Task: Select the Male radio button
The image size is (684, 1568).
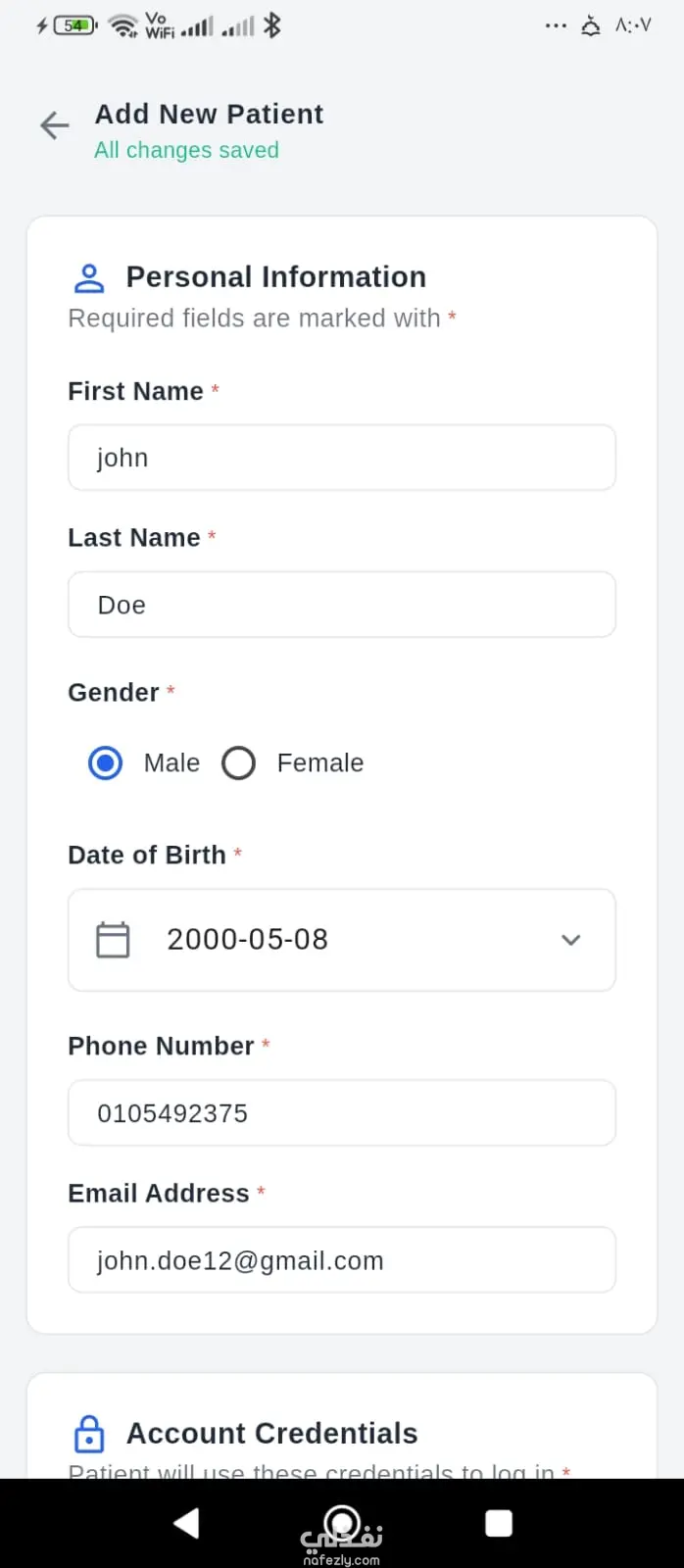Action: click(106, 762)
